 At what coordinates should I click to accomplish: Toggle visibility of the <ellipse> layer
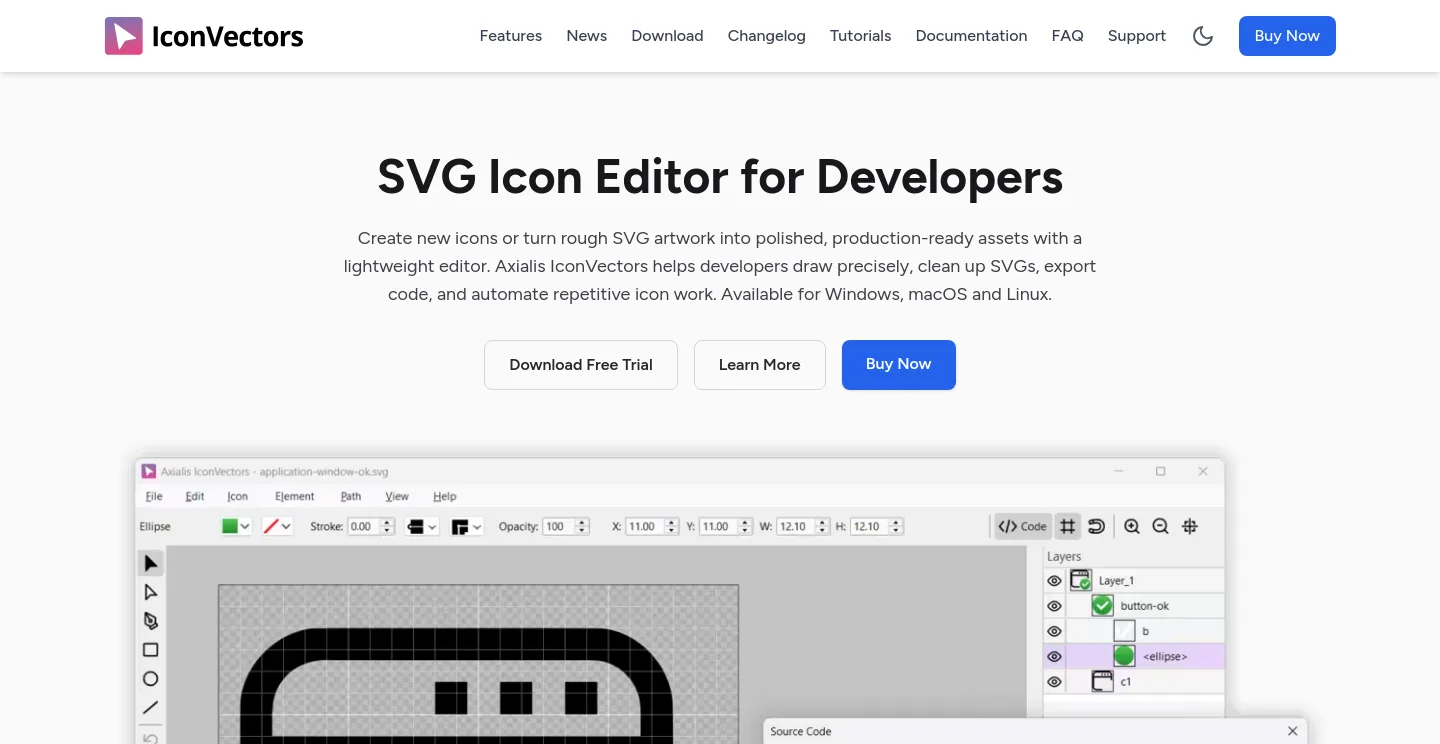[1054, 657]
